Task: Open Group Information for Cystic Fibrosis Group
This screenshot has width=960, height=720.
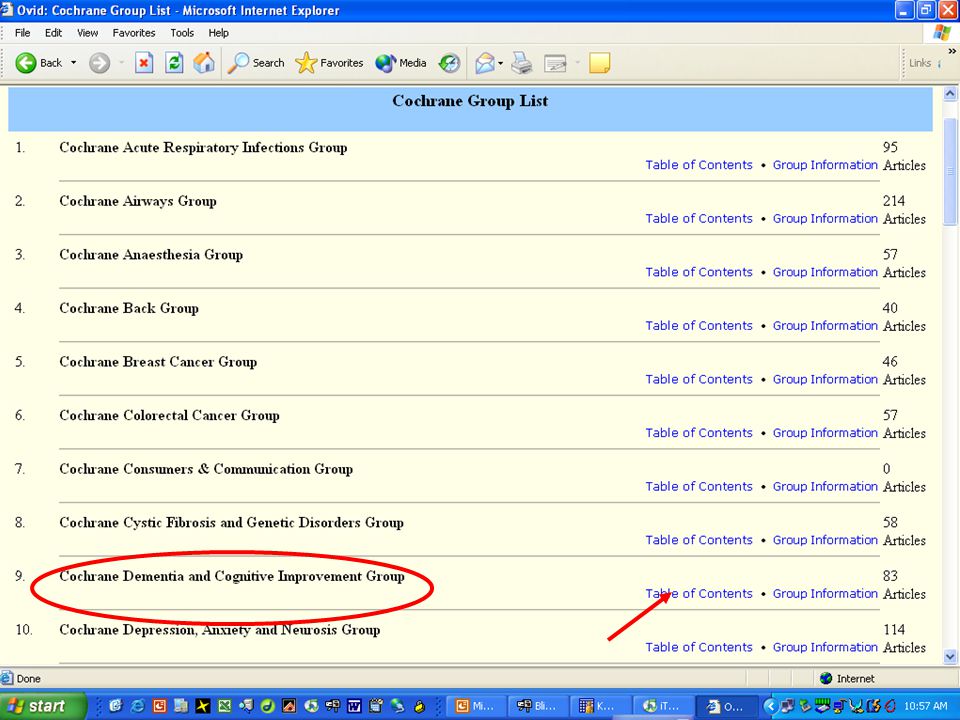Action: 825,540
